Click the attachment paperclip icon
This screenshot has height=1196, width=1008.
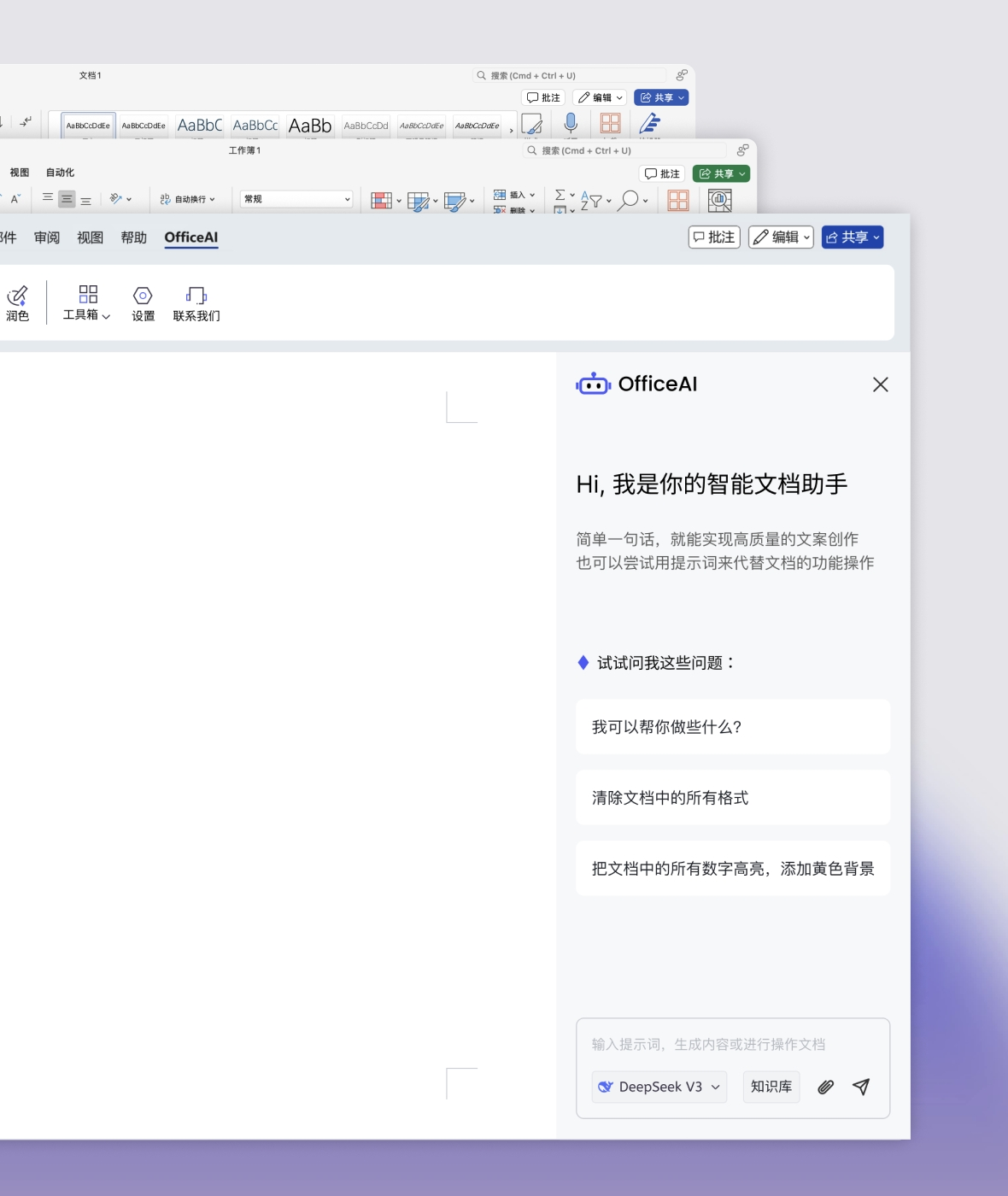tap(825, 1087)
